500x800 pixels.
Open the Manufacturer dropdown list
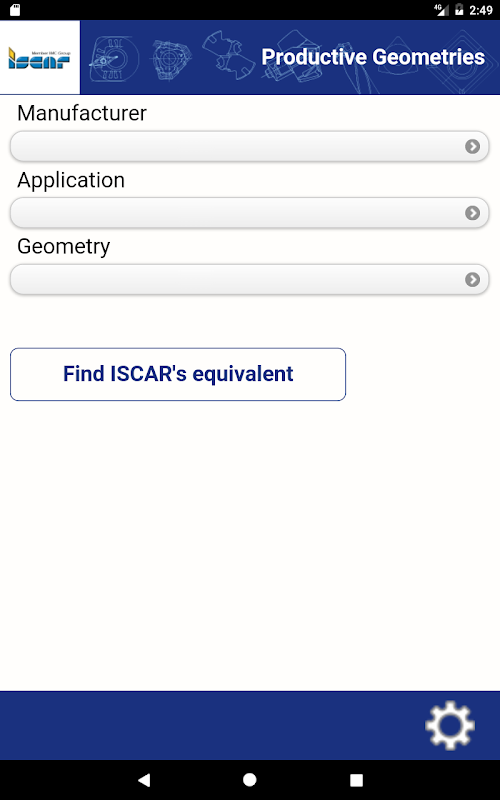[x=249, y=146]
